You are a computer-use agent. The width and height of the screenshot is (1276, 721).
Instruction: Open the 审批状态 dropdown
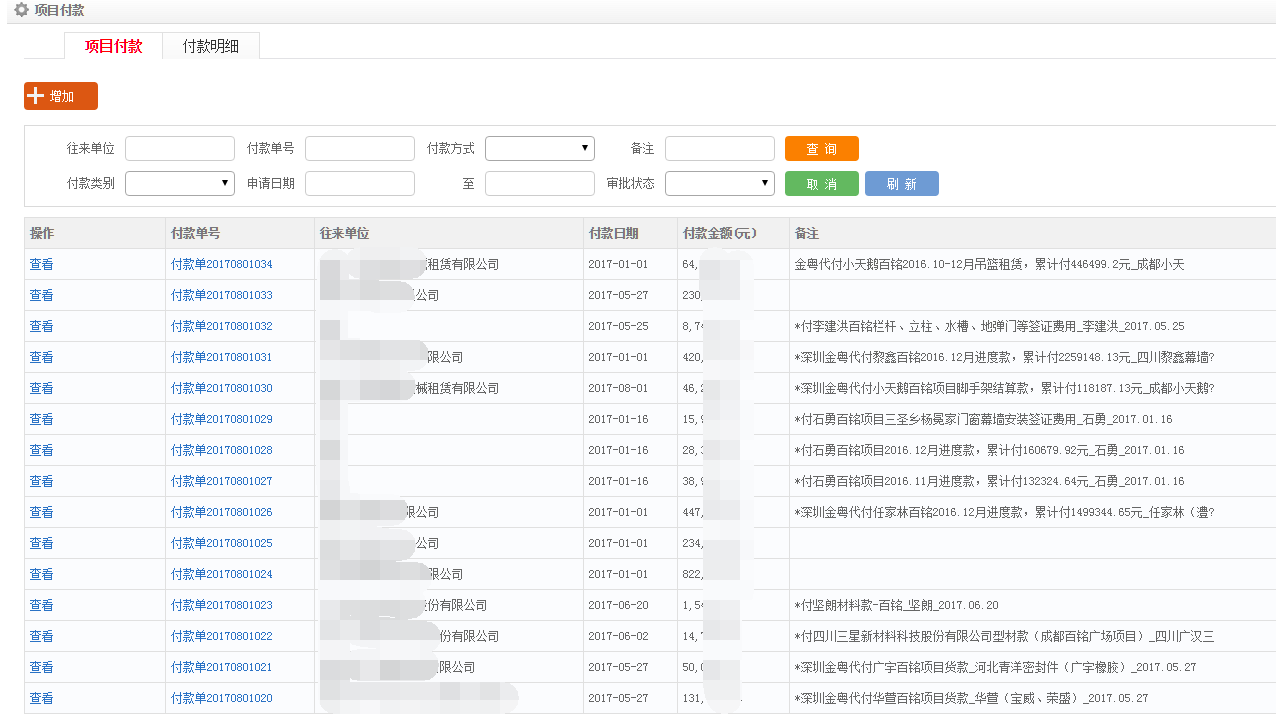coord(719,184)
